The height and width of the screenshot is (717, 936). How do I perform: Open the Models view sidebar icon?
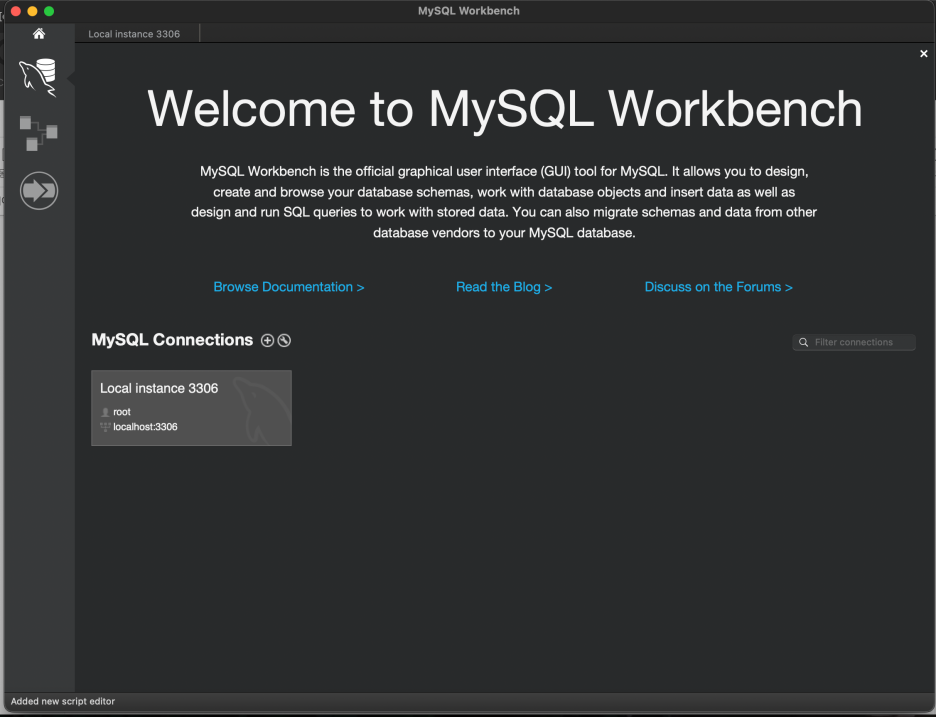38,133
